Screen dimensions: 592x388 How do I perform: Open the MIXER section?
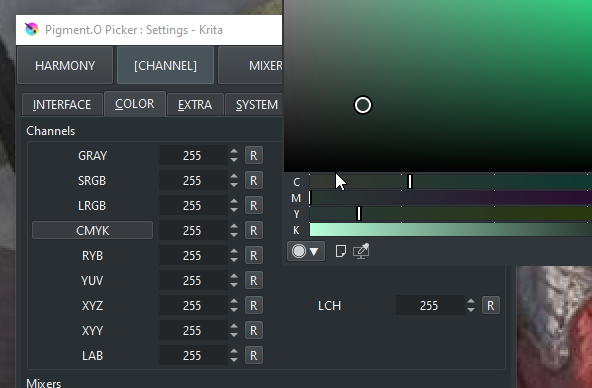coord(250,65)
